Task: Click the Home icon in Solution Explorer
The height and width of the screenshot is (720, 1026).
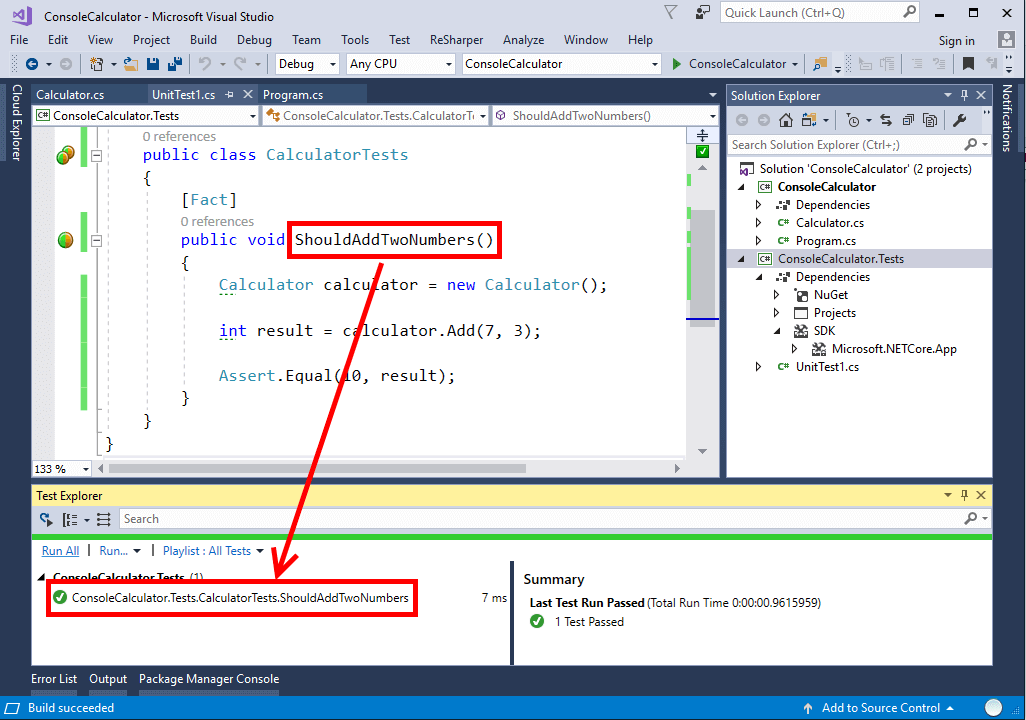Action: click(x=787, y=120)
